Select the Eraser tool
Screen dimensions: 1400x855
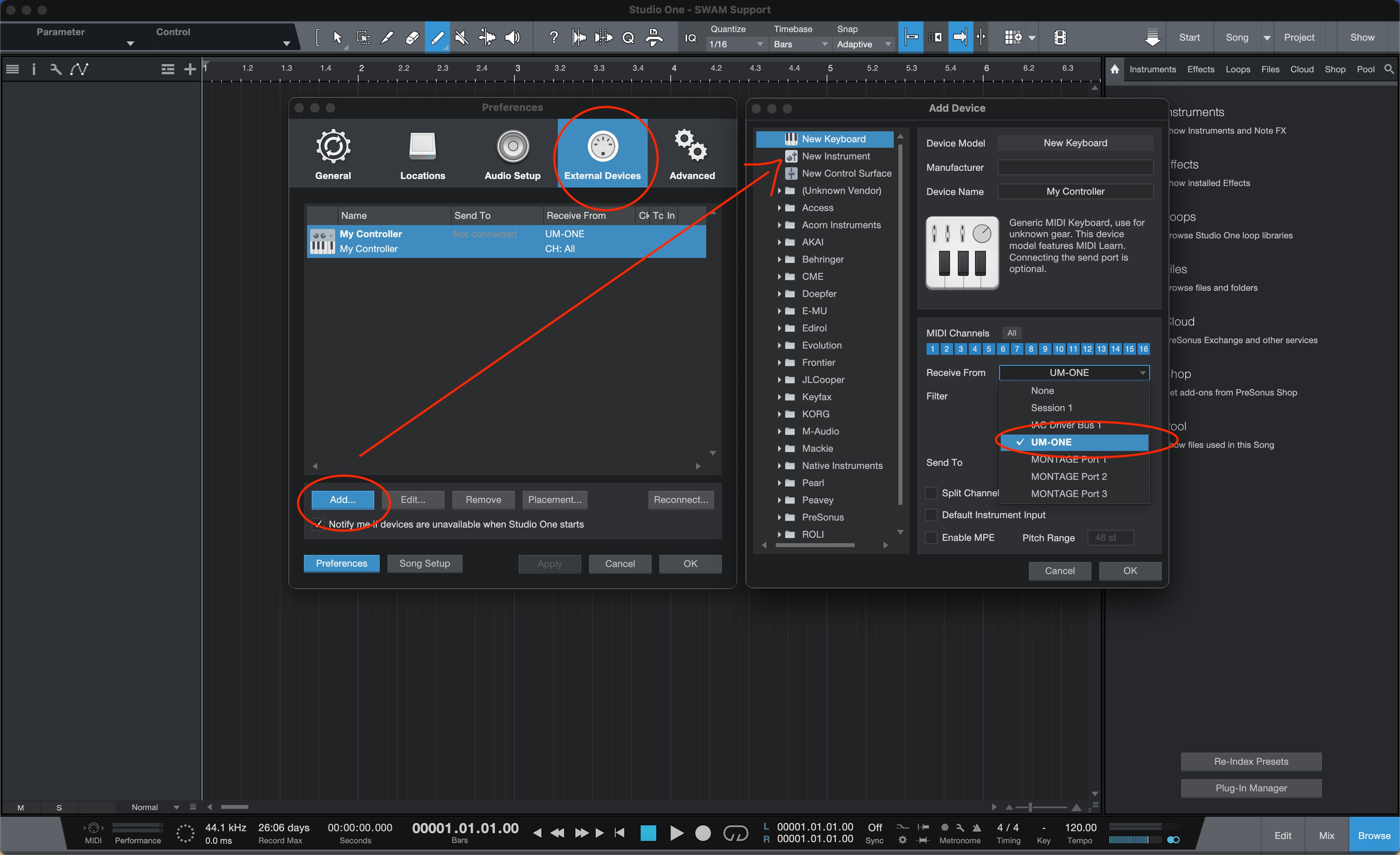click(x=412, y=38)
